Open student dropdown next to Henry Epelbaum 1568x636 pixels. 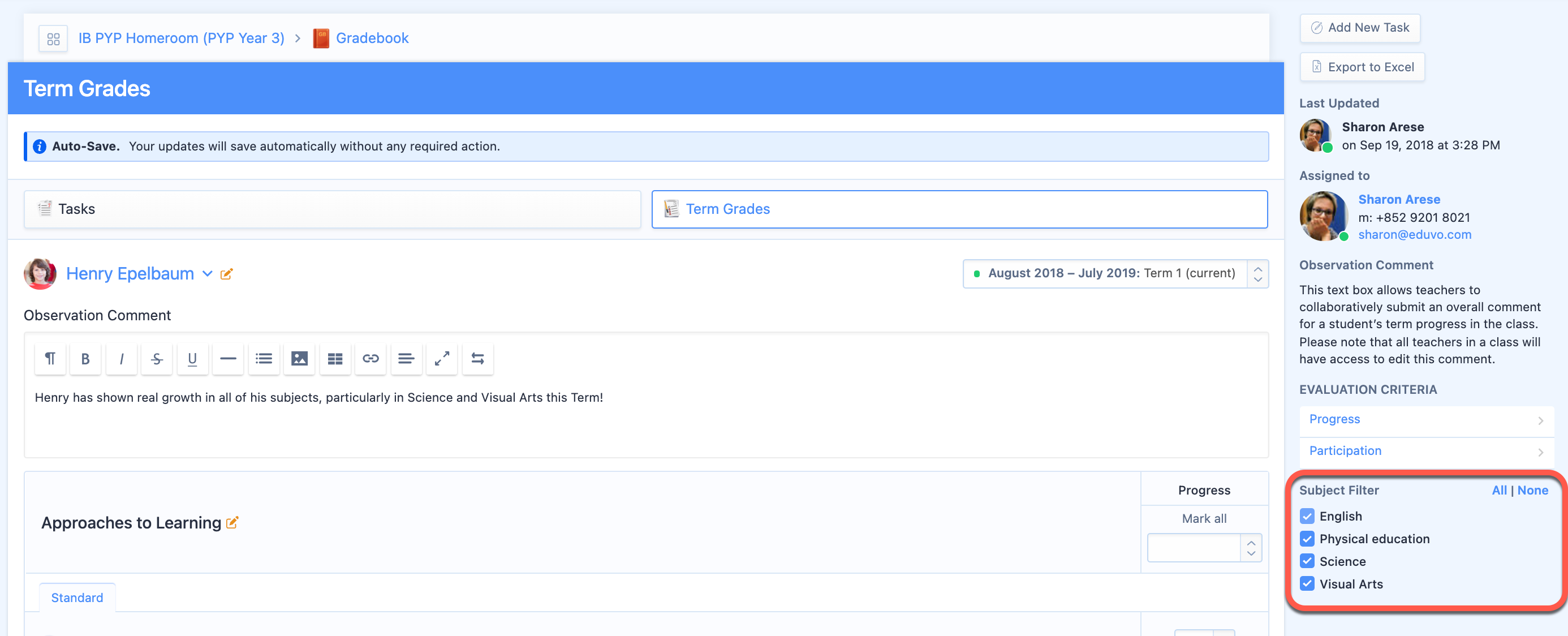click(208, 274)
